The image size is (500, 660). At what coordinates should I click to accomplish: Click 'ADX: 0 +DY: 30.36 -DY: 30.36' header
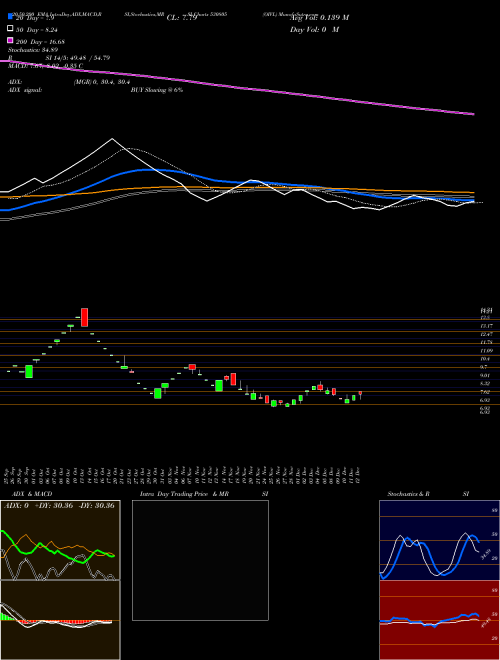59,506
